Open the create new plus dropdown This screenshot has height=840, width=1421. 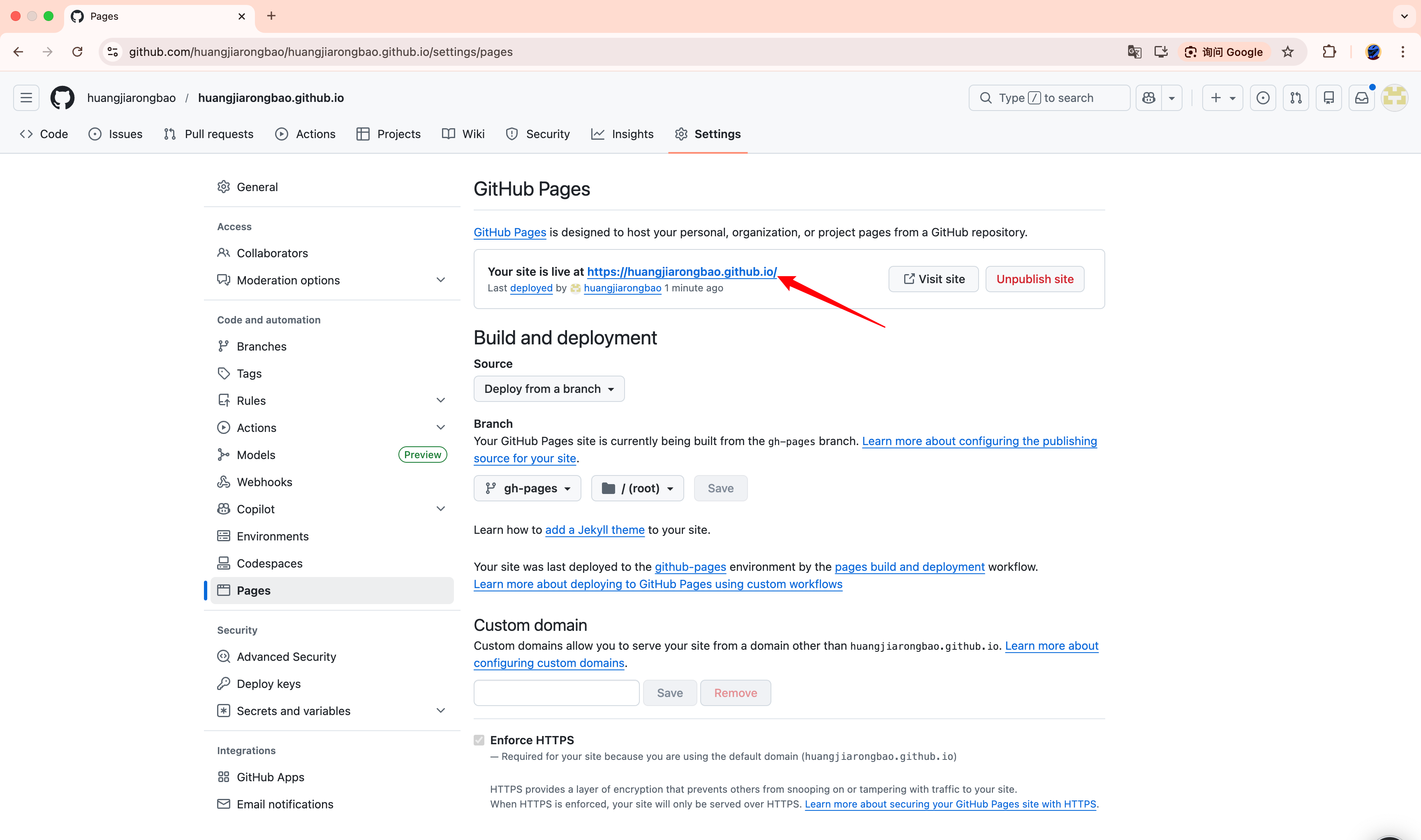1222,98
